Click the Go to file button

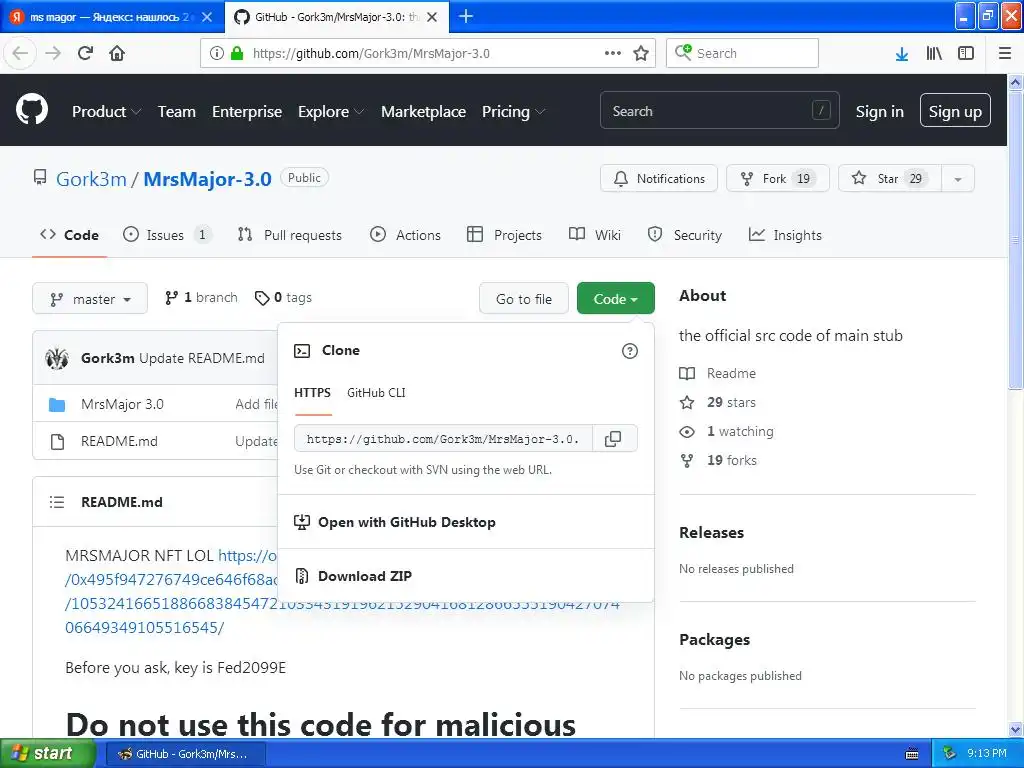[524, 298]
